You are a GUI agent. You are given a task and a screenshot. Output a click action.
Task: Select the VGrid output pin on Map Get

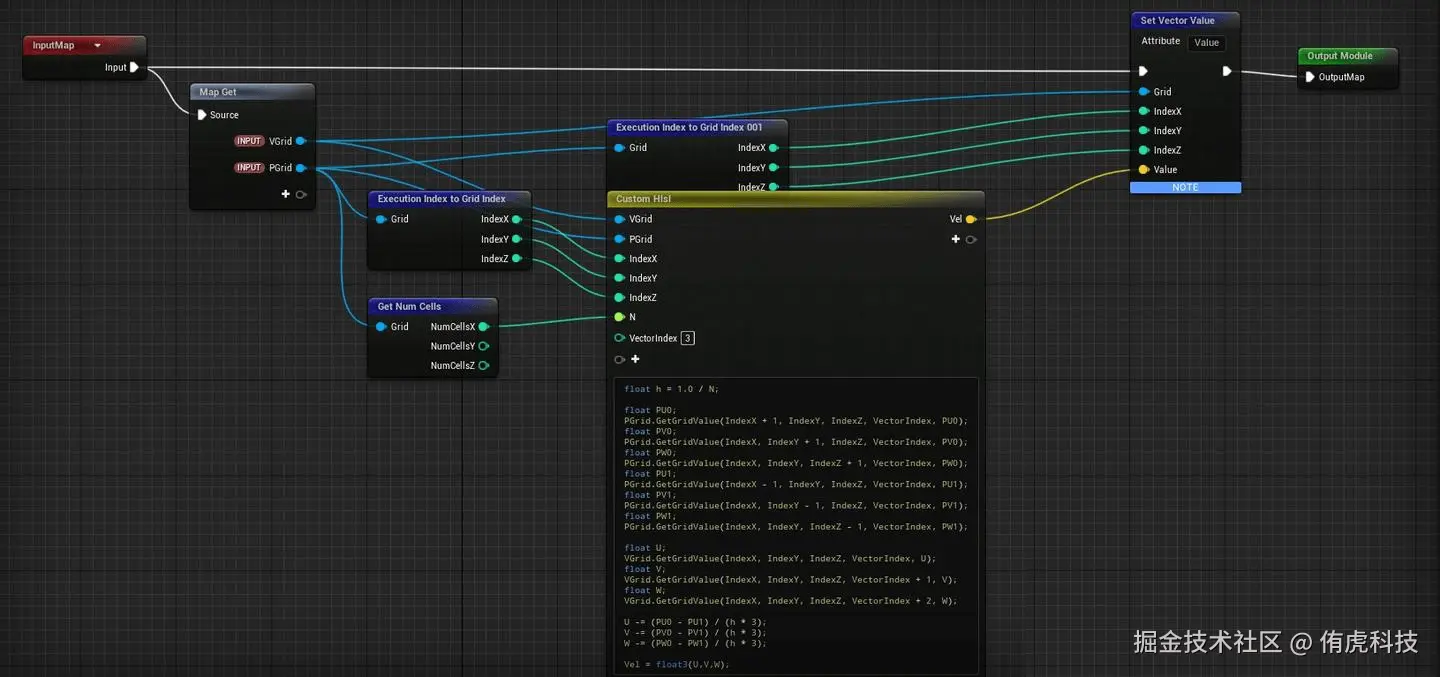tap(300, 141)
